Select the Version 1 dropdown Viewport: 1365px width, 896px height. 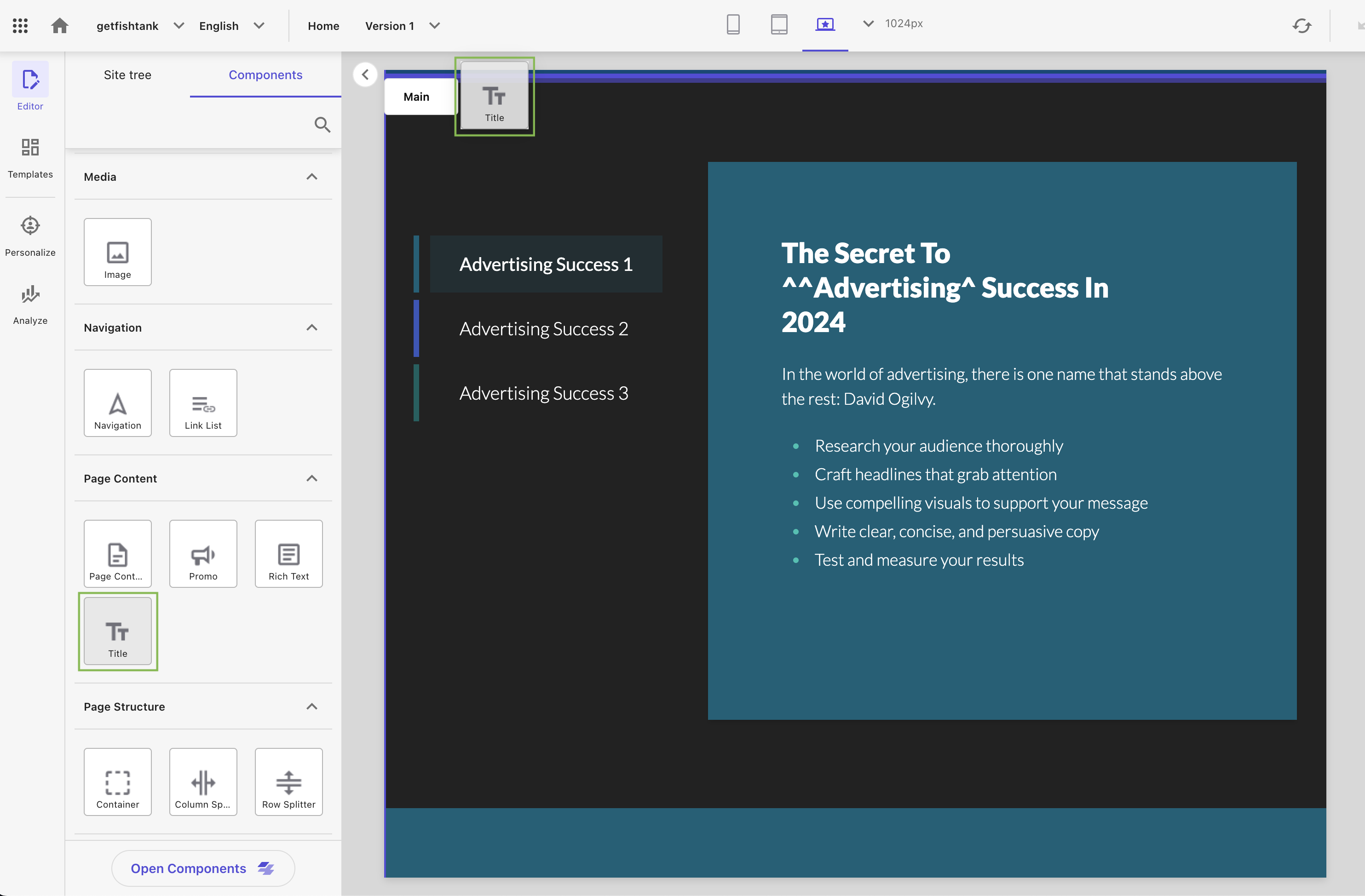pos(404,25)
